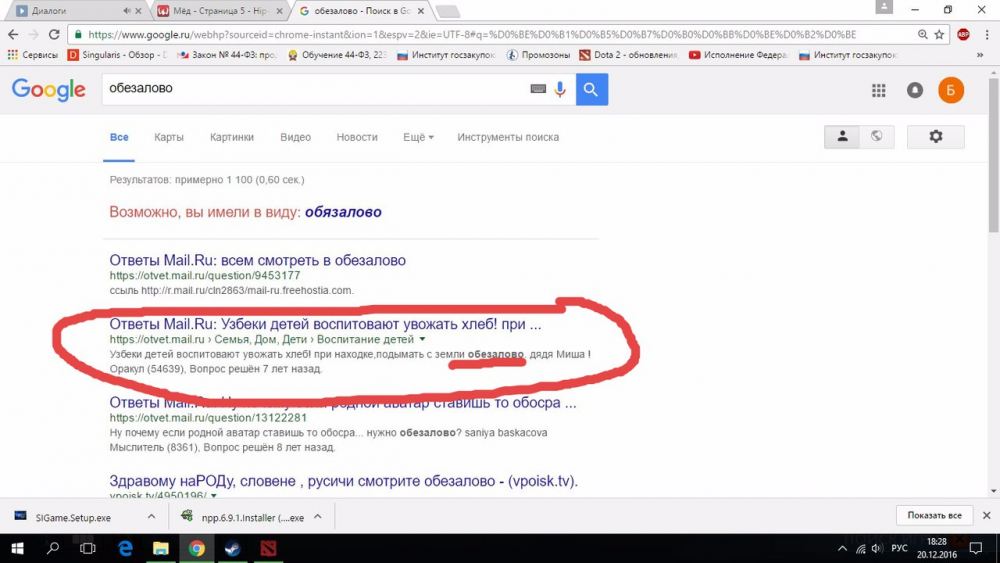Select the Карты search filter
This screenshot has width=1000, height=563.
(x=169, y=137)
